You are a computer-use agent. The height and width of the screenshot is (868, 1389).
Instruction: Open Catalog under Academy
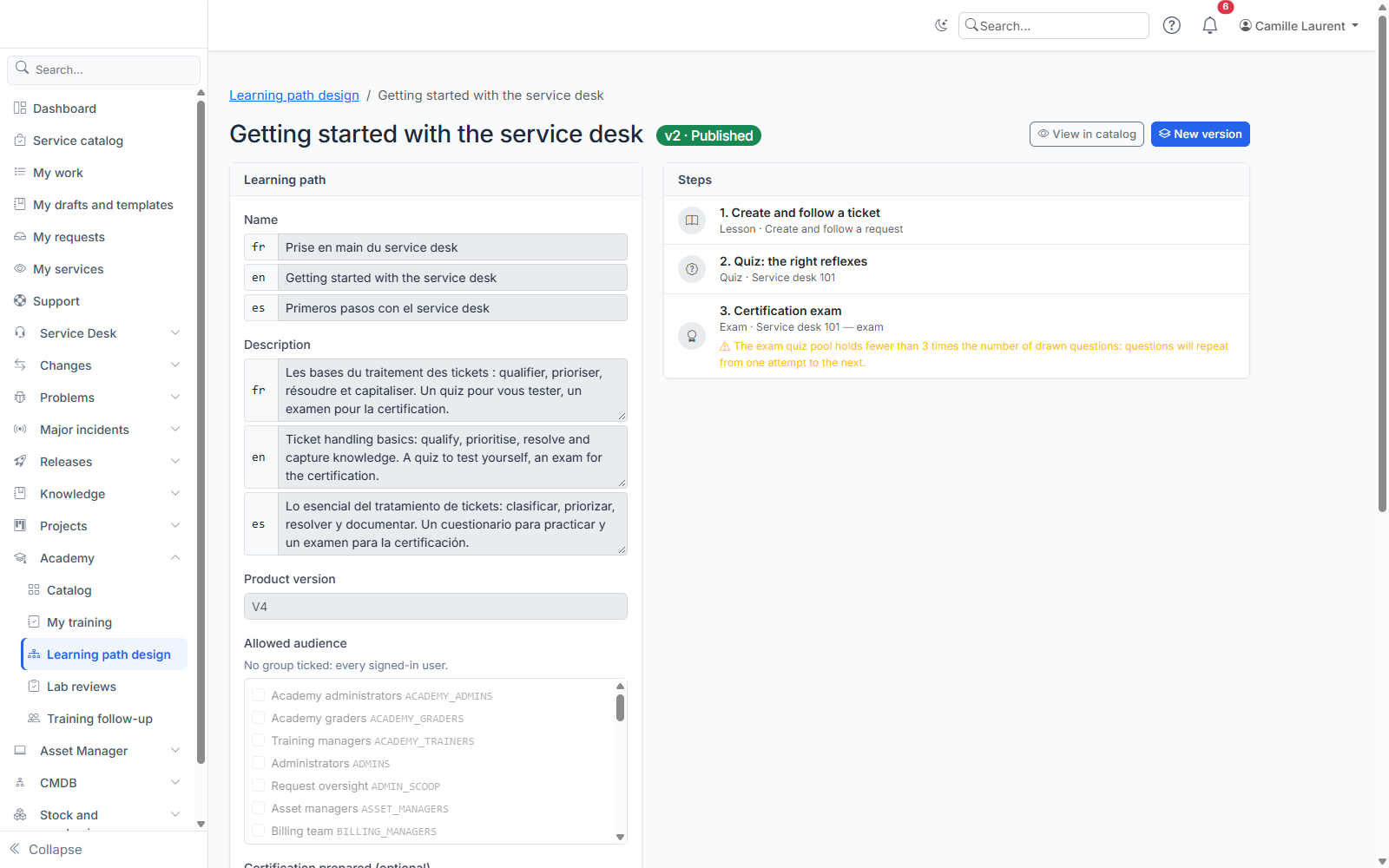click(104, 590)
